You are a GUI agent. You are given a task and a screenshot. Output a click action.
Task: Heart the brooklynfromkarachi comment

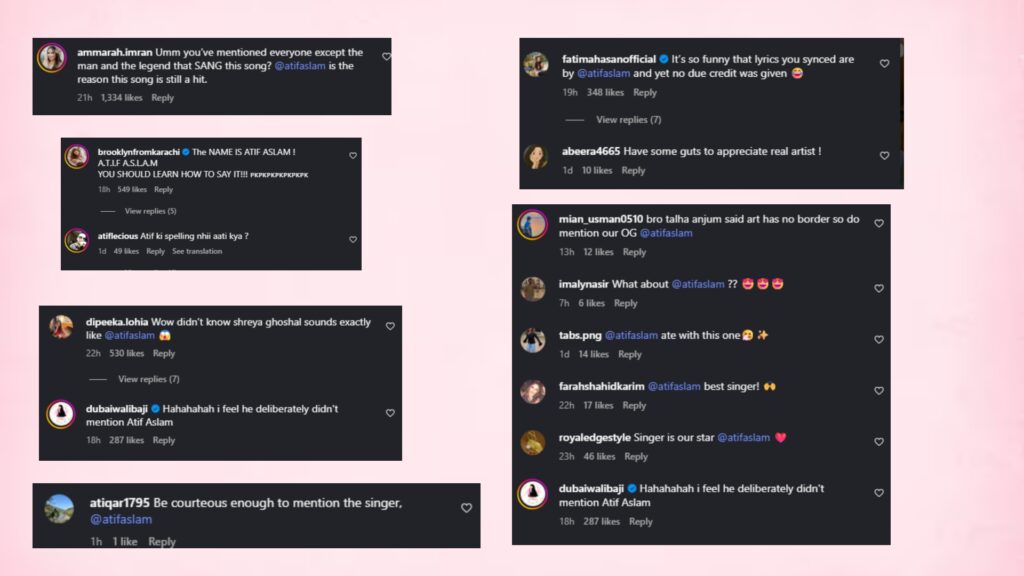click(x=353, y=156)
